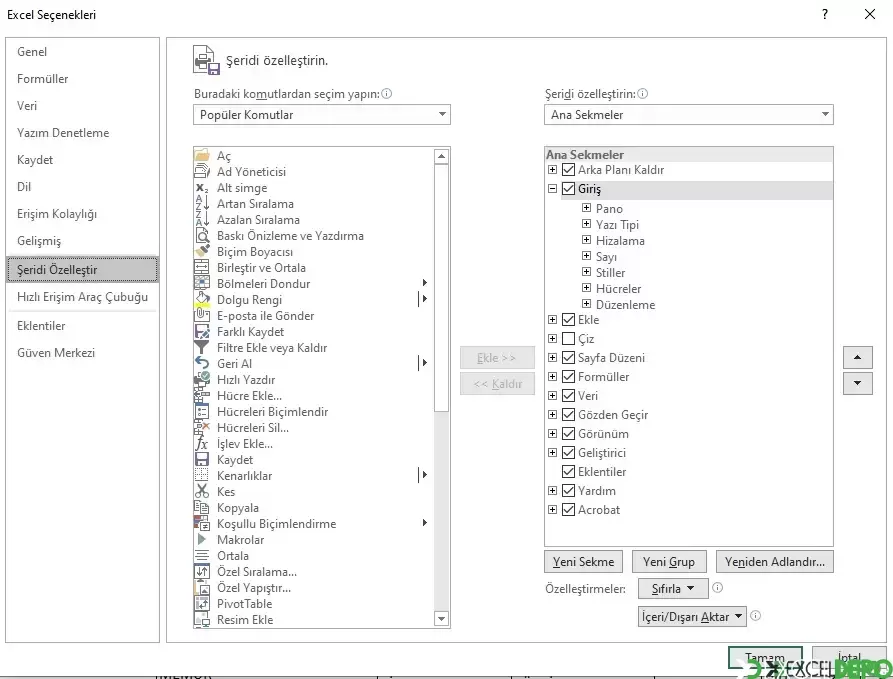Click the Filtre Ekle veya Kaldır funnel icon

click(x=202, y=347)
